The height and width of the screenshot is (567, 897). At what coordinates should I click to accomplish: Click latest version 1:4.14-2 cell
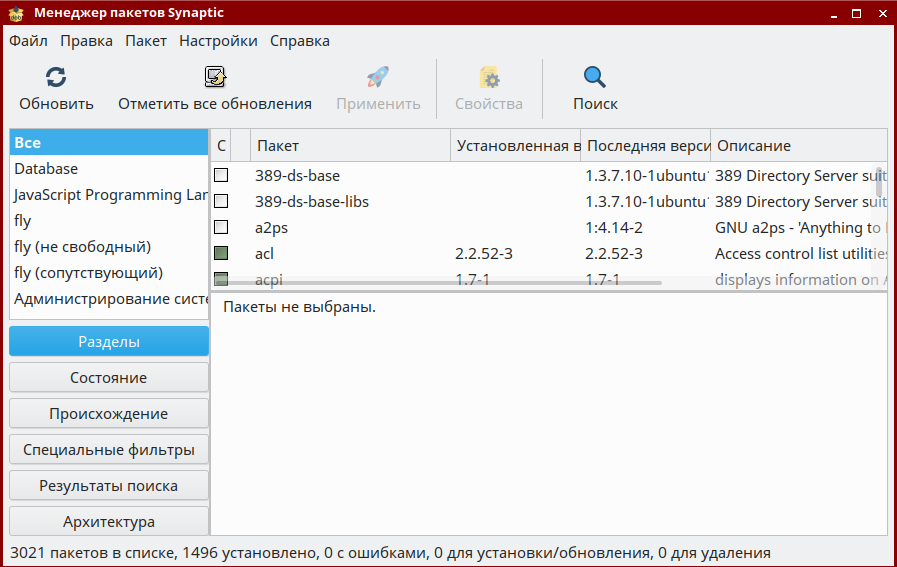[614, 228]
